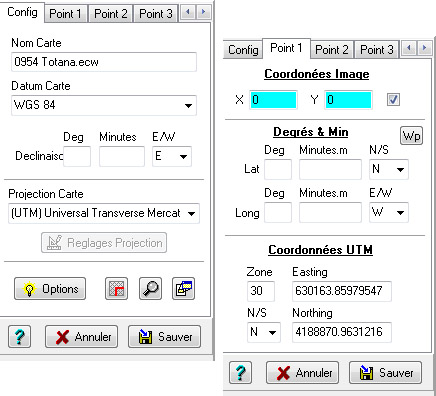Switch to Point 2 tab in left panel
The height and width of the screenshot is (396, 436).
point(110,14)
